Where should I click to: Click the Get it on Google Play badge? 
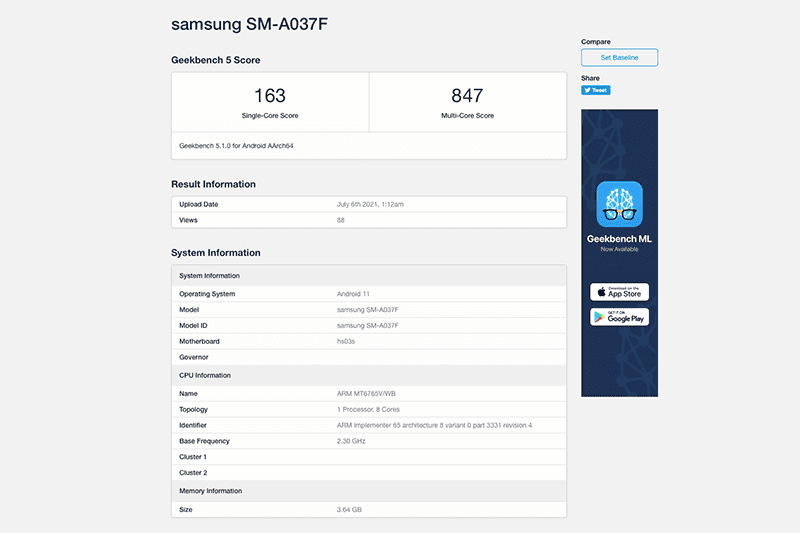[619, 317]
